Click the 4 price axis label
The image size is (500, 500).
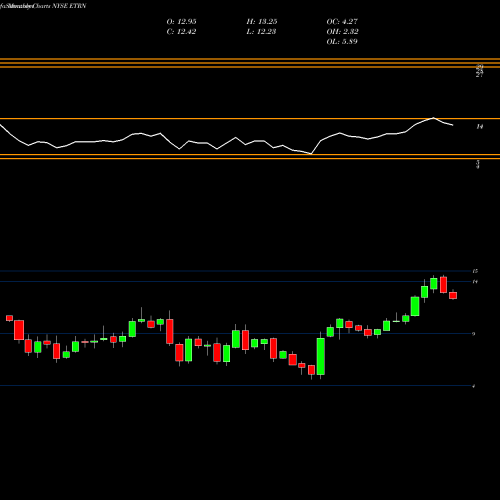coord(474,386)
